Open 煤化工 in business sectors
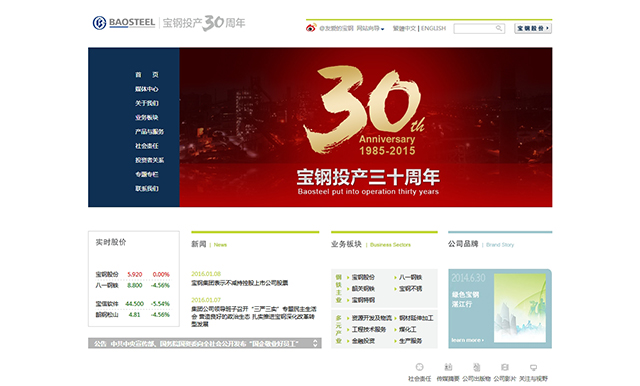The image size is (640, 386). pyautogui.click(x=407, y=329)
